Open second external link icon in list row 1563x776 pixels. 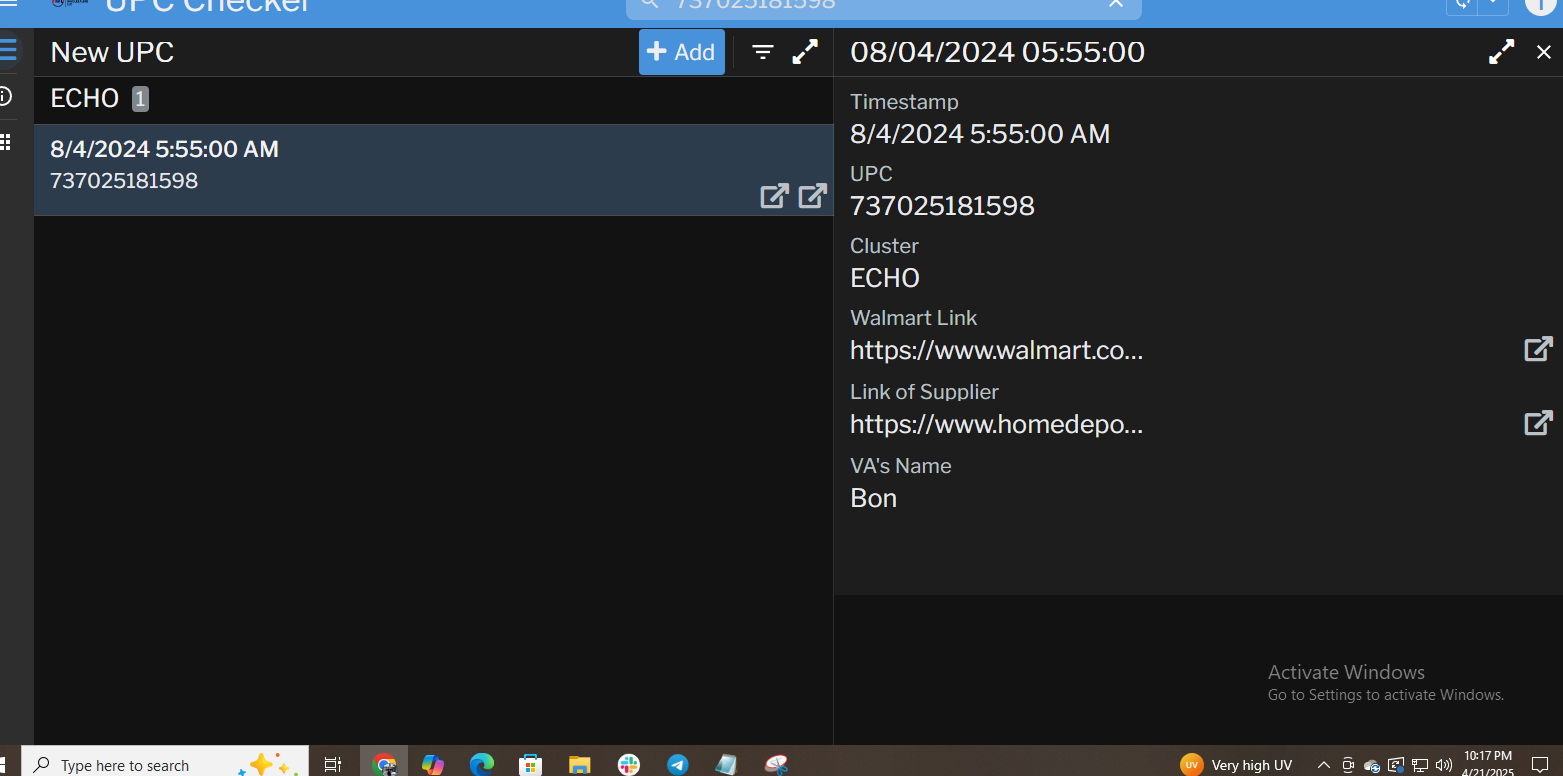pyautogui.click(x=812, y=196)
